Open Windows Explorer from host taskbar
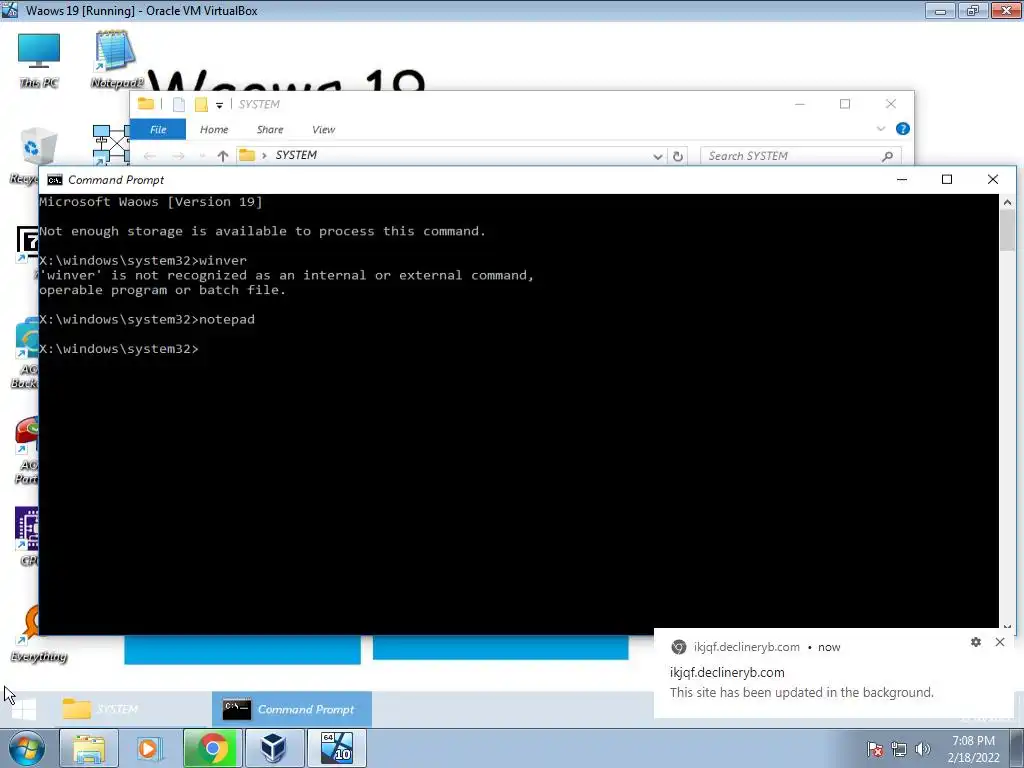 pos(89,748)
